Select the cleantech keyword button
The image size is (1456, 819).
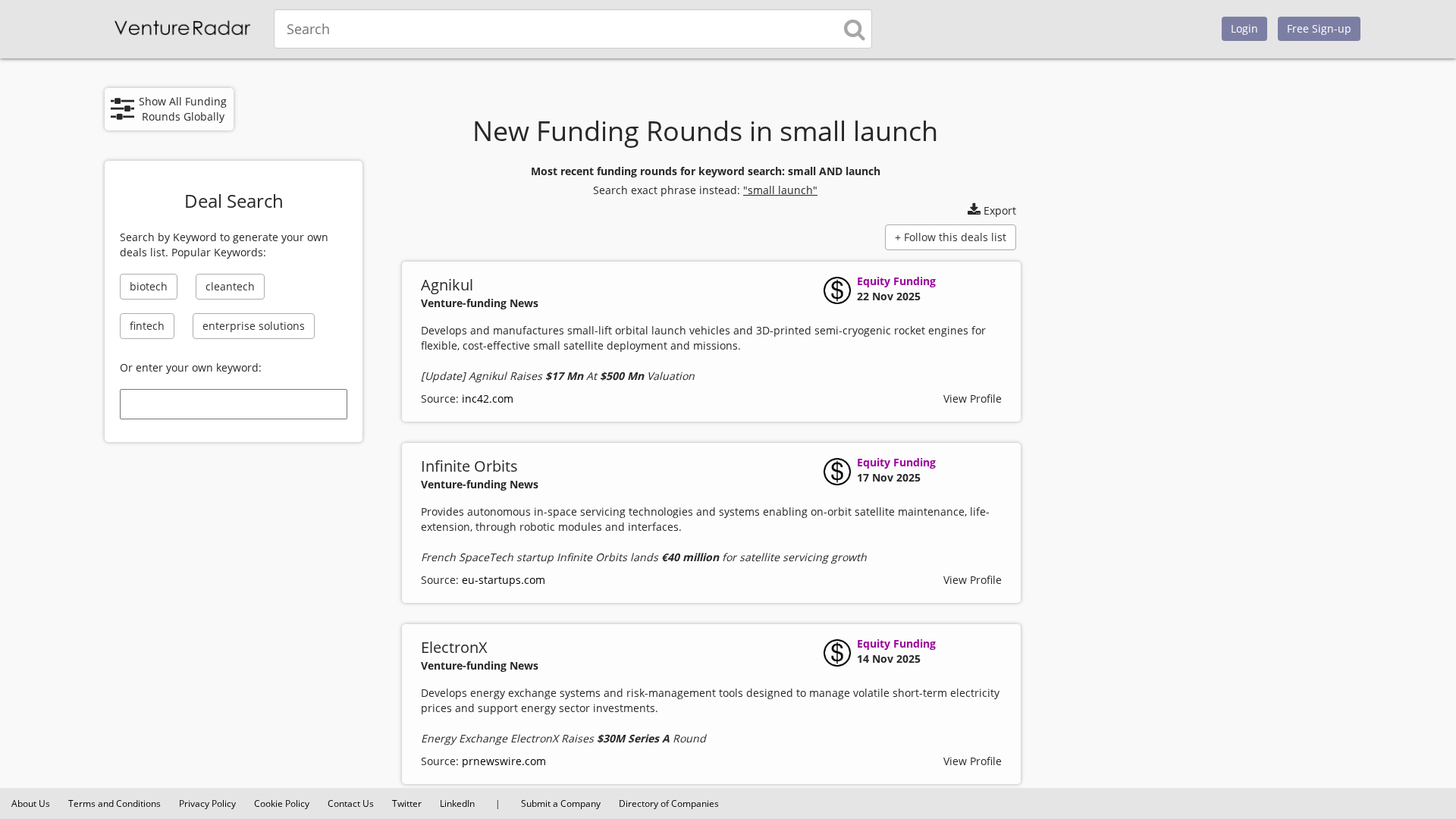click(230, 287)
